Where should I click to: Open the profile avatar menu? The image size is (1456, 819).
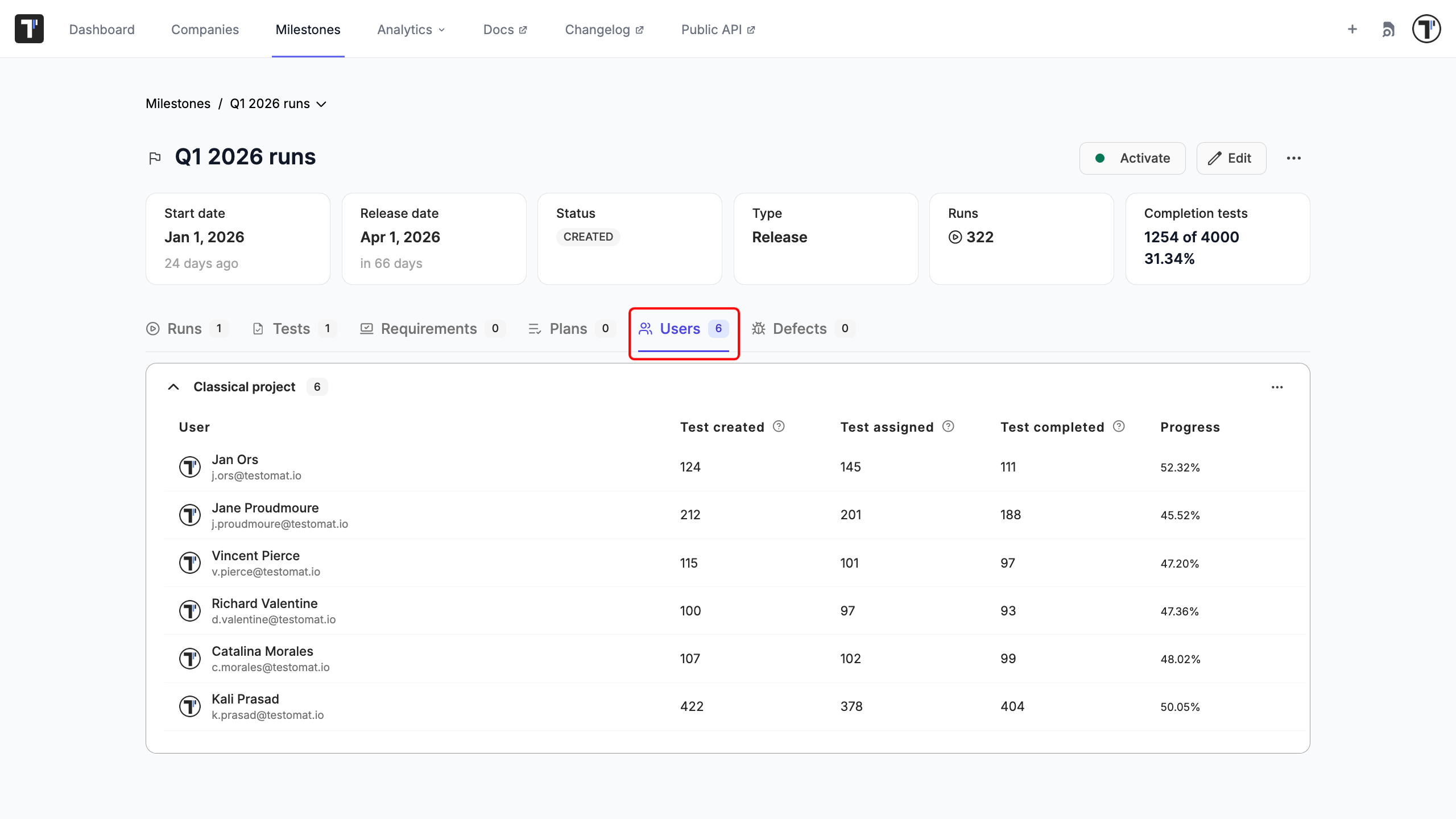click(1426, 29)
